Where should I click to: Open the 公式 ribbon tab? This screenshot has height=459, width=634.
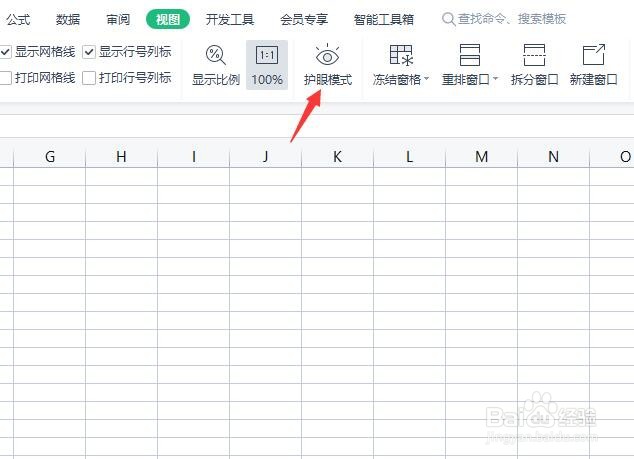(18, 19)
